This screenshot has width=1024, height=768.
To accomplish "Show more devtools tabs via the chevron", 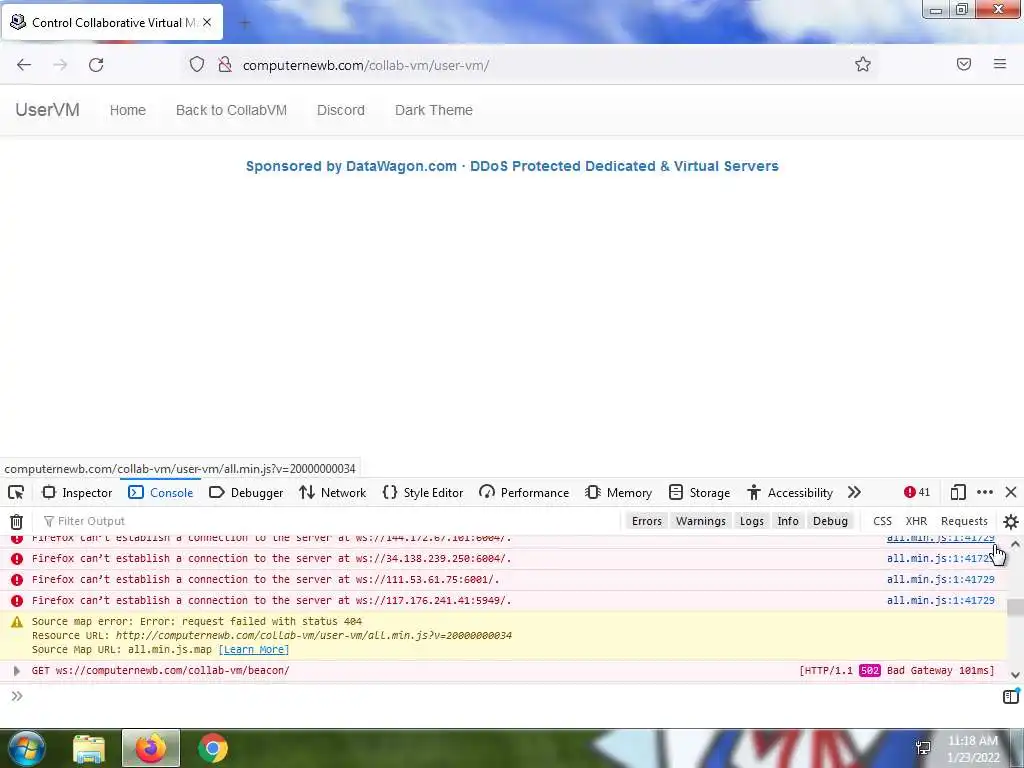I will pos(854,492).
